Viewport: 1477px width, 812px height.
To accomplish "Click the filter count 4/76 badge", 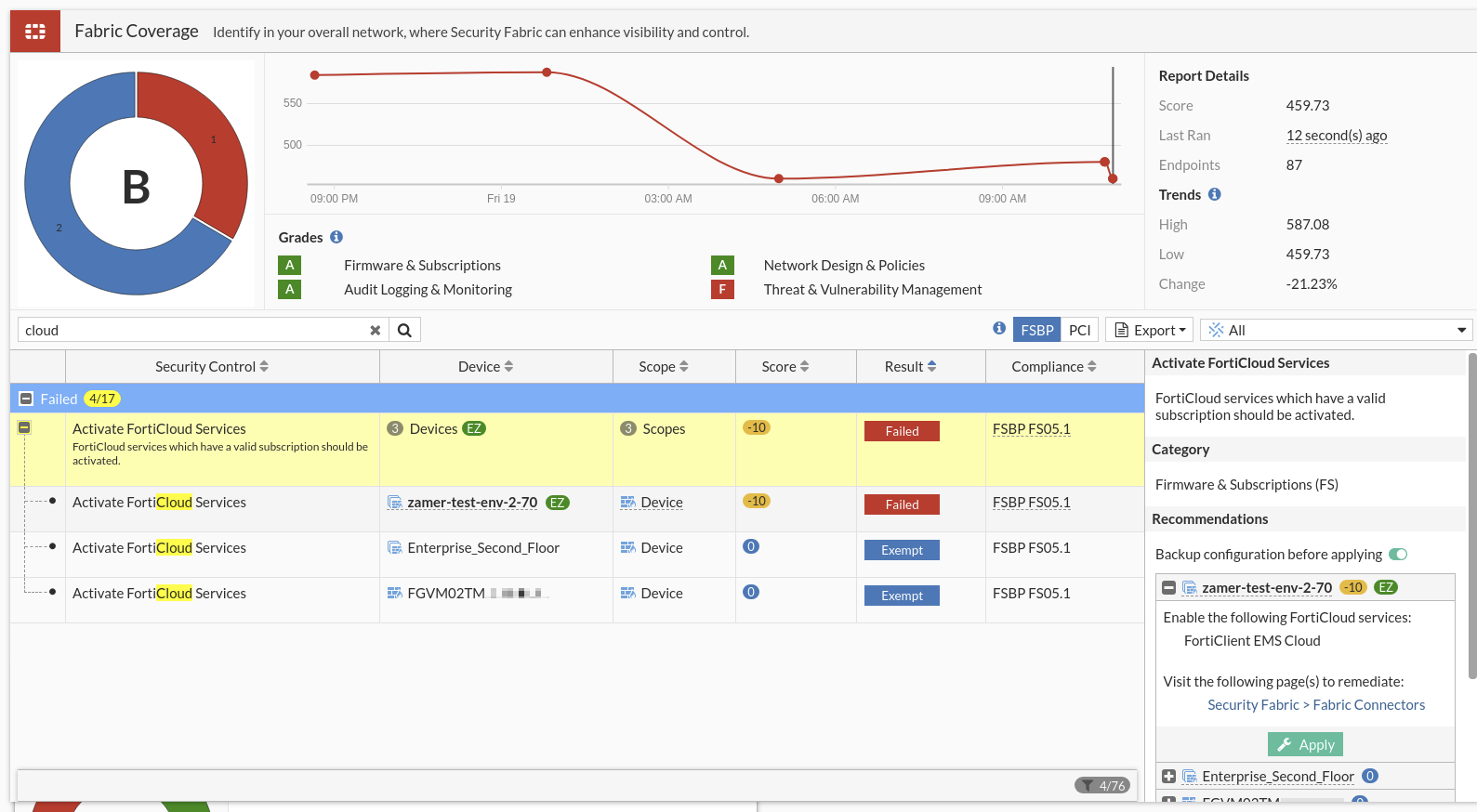I will 1103,785.
